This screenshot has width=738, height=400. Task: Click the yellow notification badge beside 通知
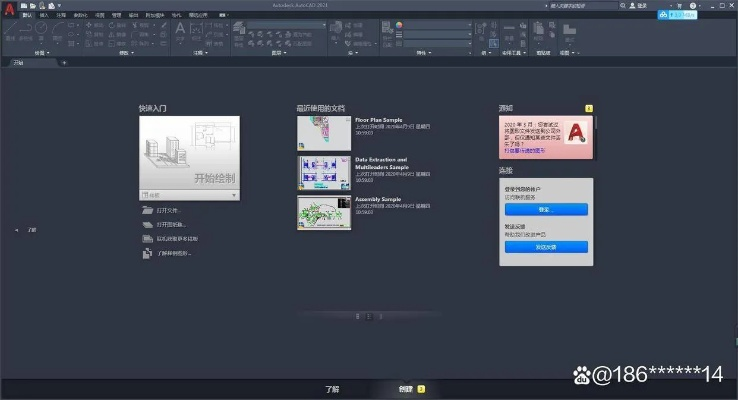pyautogui.click(x=589, y=108)
